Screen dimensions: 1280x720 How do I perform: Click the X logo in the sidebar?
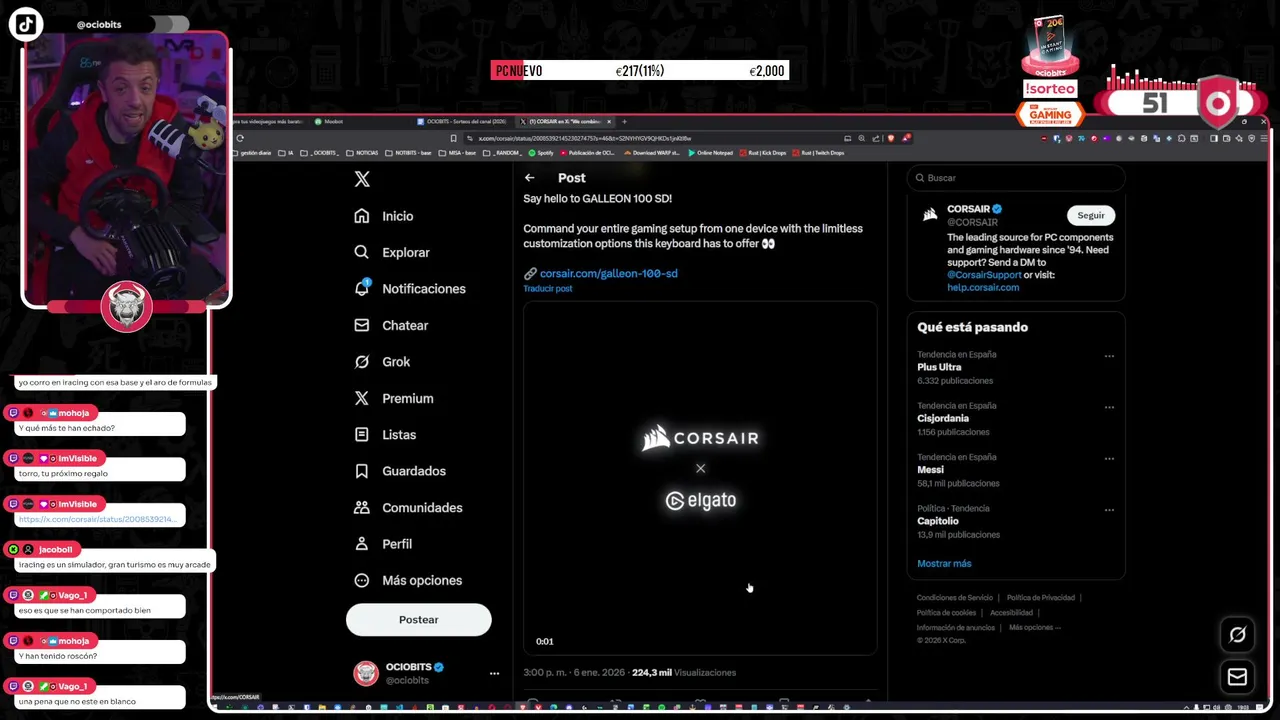(x=362, y=179)
